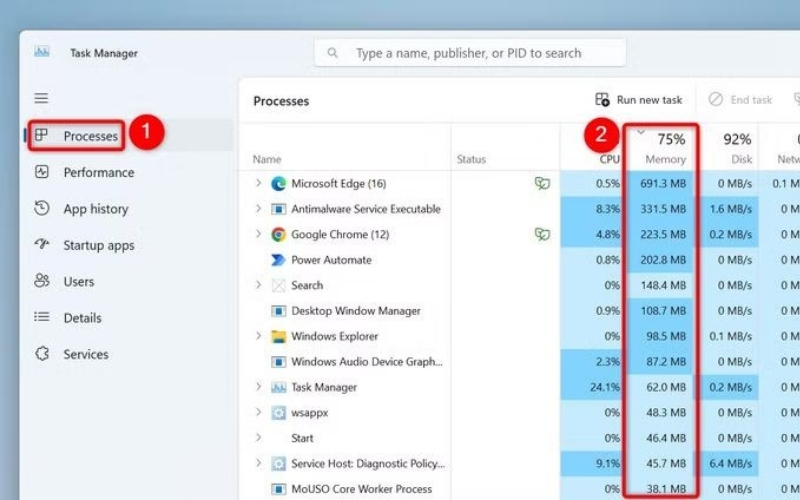800x500 pixels.
Task: Click the Task Manager app icon in title bar
Action: (x=42, y=53)
